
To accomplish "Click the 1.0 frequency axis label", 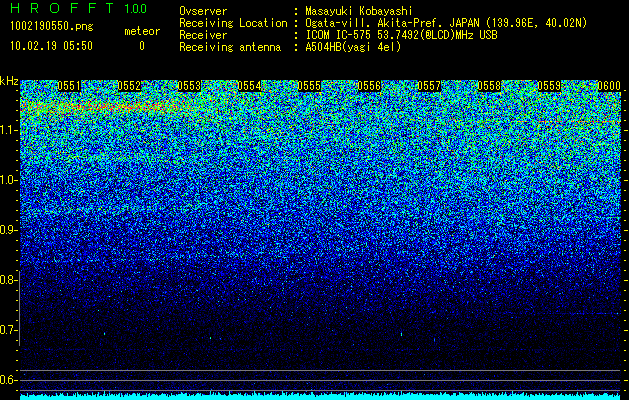I will (8, 180).
